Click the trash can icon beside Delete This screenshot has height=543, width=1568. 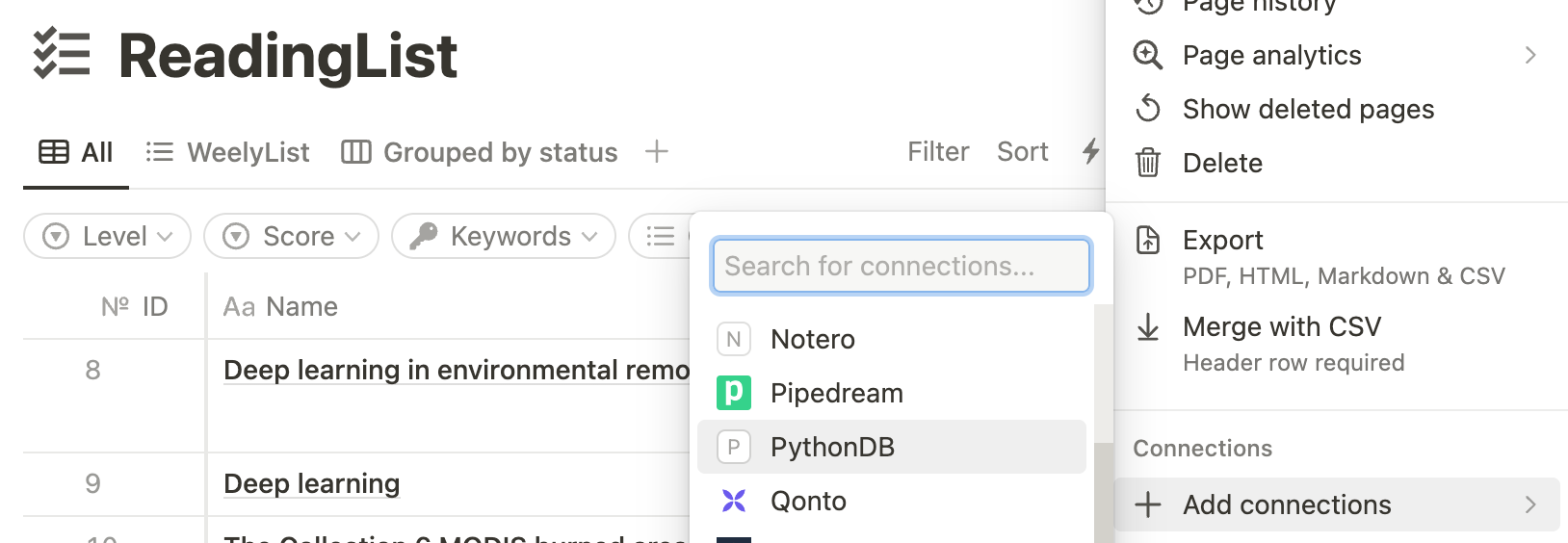[1148, 163]
